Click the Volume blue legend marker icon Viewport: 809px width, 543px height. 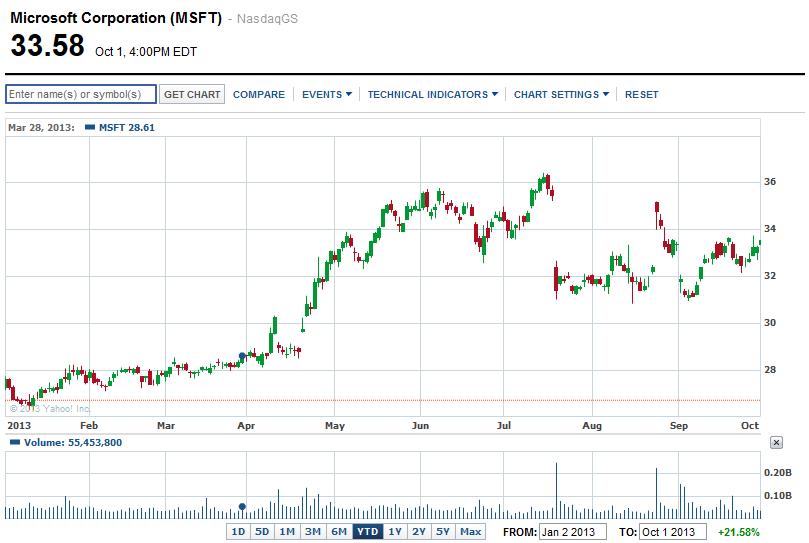15,442
